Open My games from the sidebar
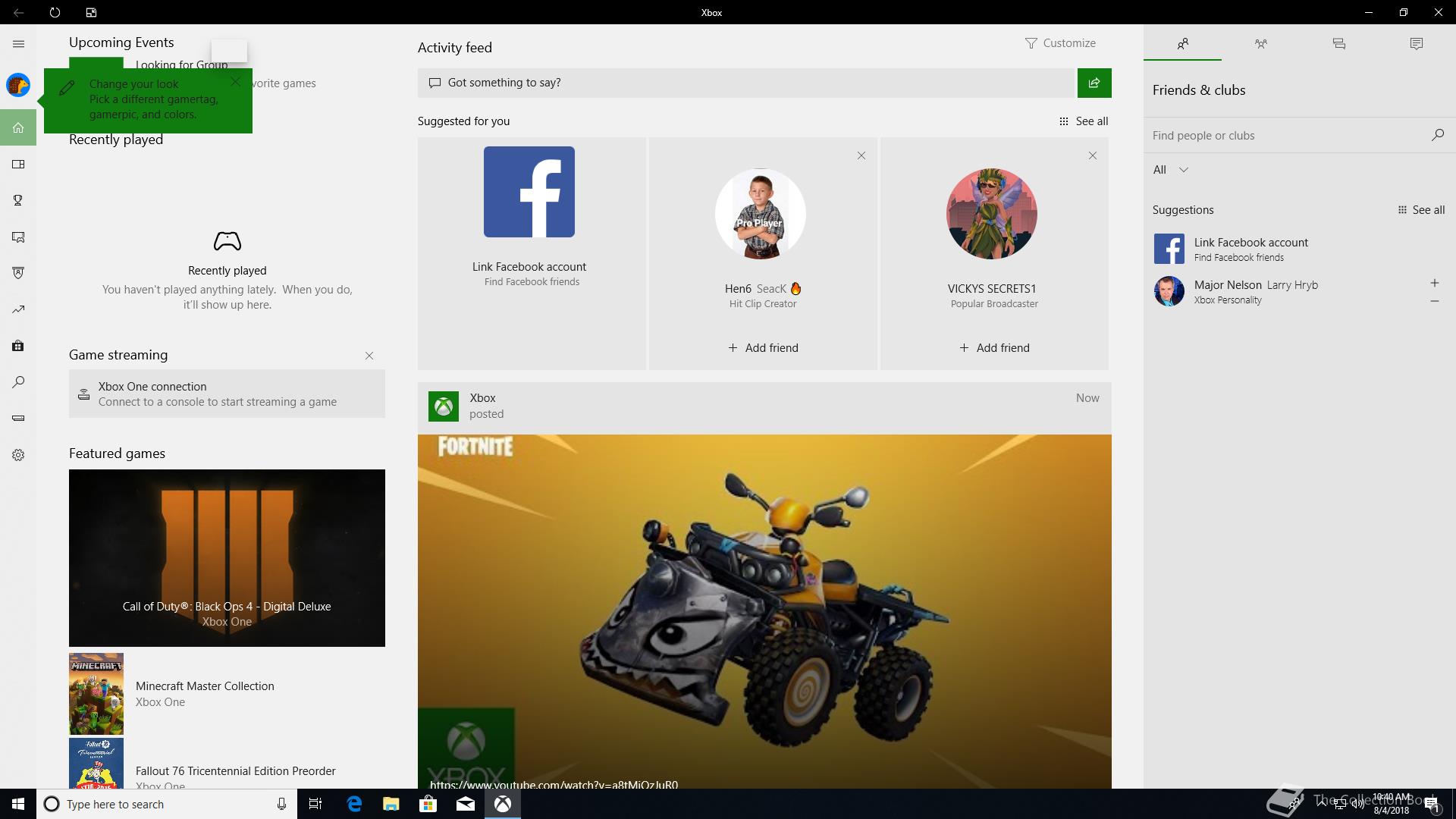This screenshot has height=819, width=1456. point(18,165)
